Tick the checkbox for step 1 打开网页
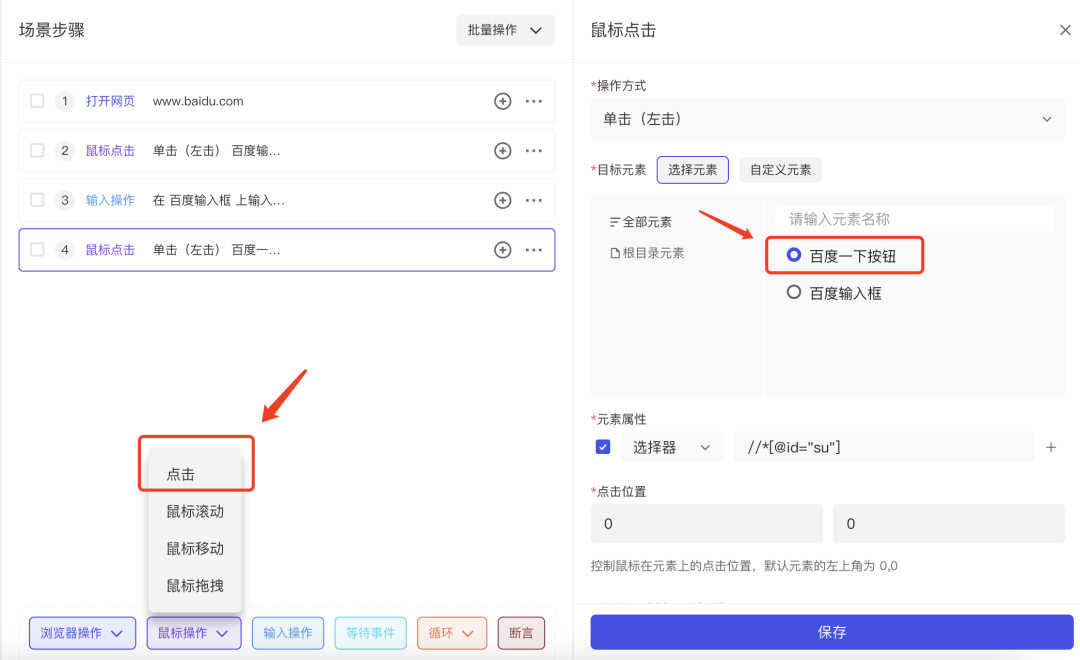 pyautogui.click(x=37, y=101)
